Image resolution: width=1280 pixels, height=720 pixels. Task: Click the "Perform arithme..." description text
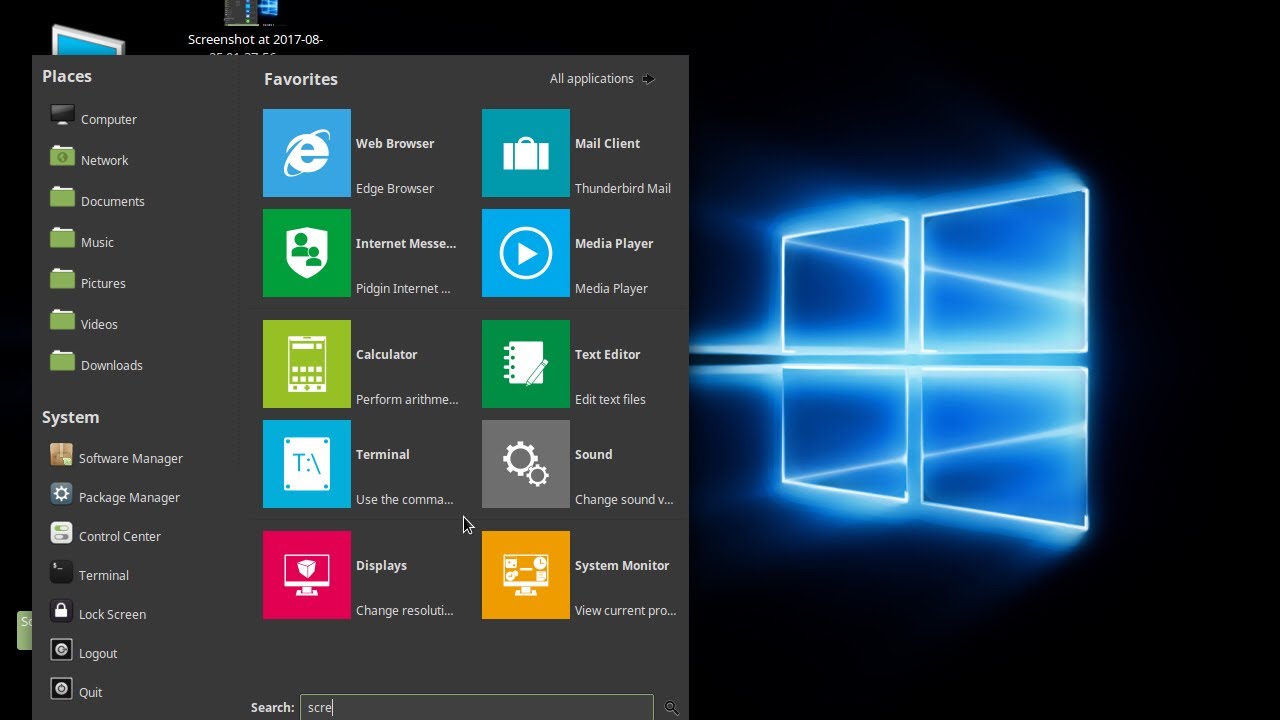pos(407,399)
